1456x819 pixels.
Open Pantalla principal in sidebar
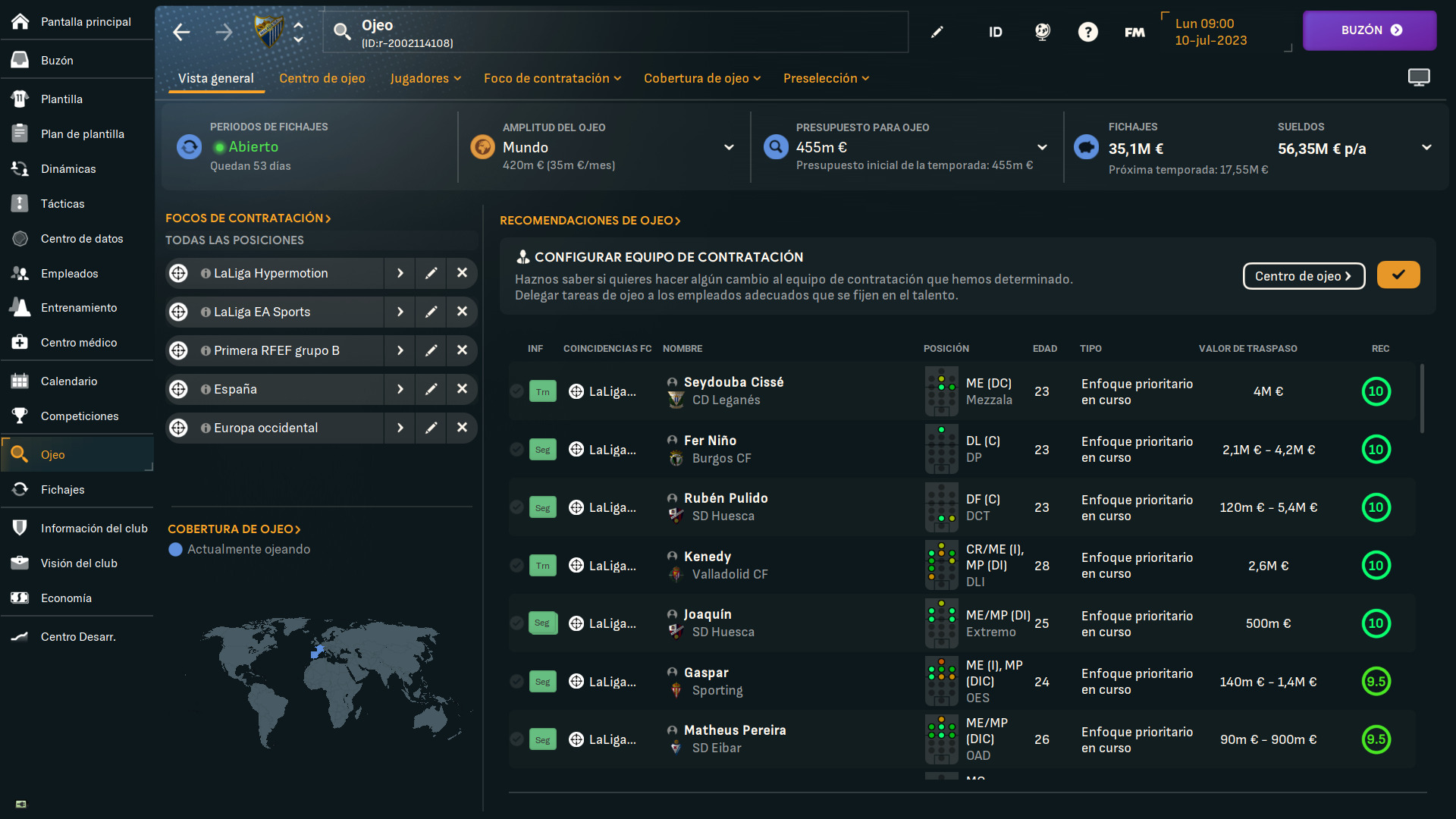pyautogui.click(x=77, y=21)
